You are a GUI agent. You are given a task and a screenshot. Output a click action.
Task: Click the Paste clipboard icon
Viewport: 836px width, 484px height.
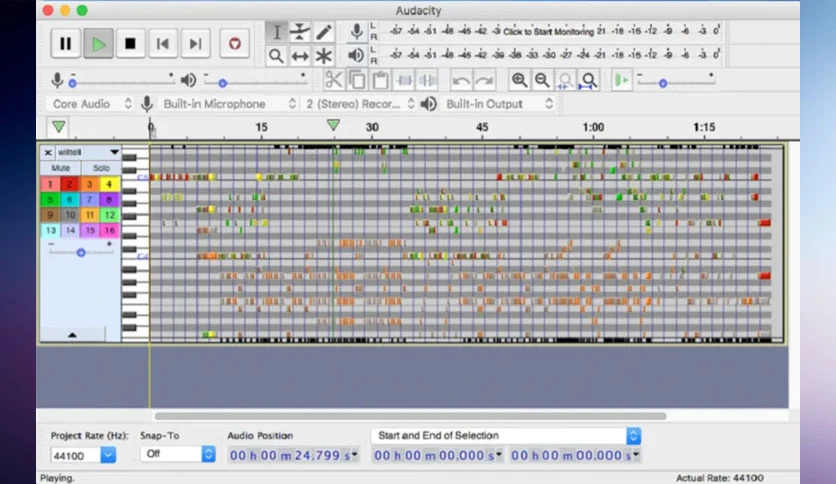380,80
